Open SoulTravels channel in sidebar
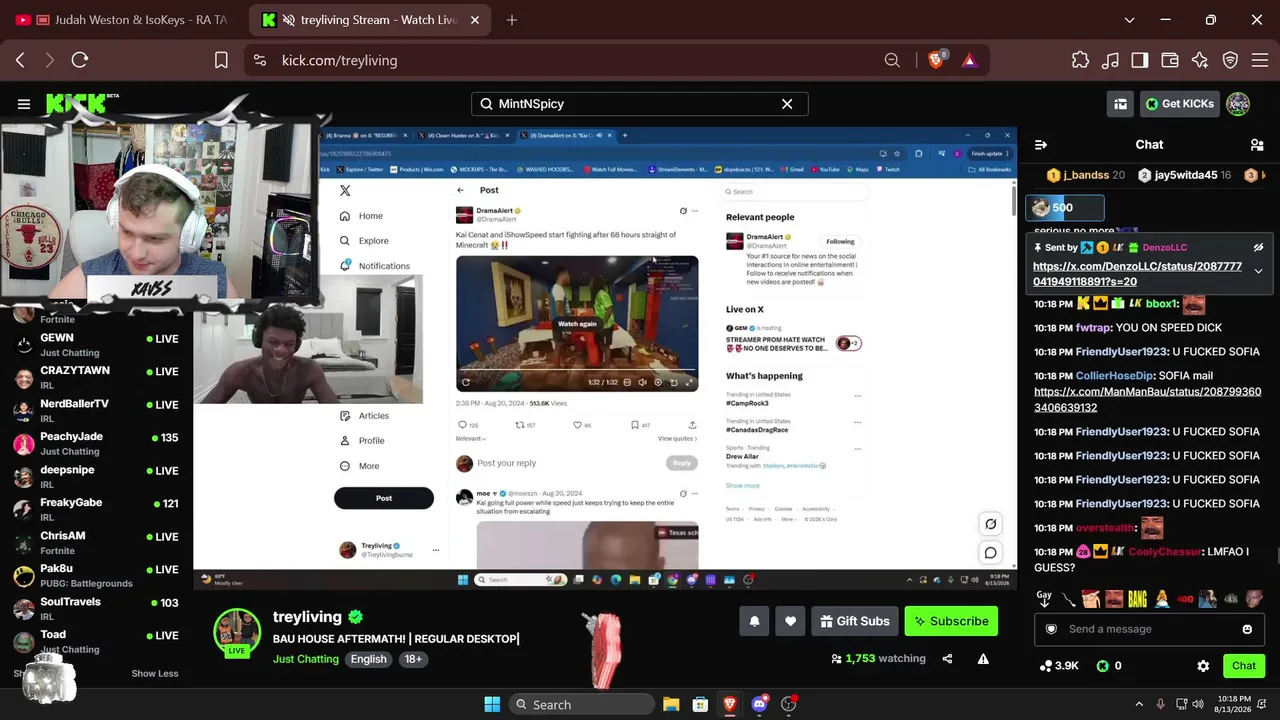1280x720 pixels. [x=95, y=609]
